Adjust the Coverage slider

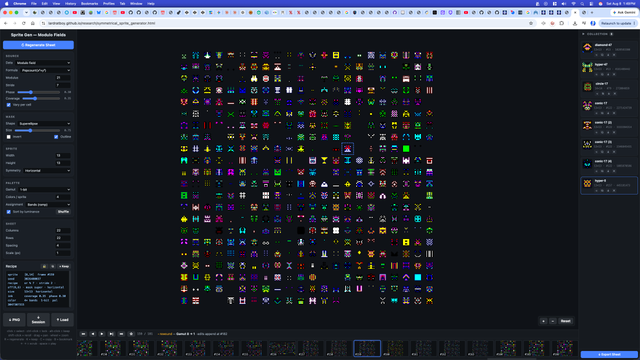(41, 98)
